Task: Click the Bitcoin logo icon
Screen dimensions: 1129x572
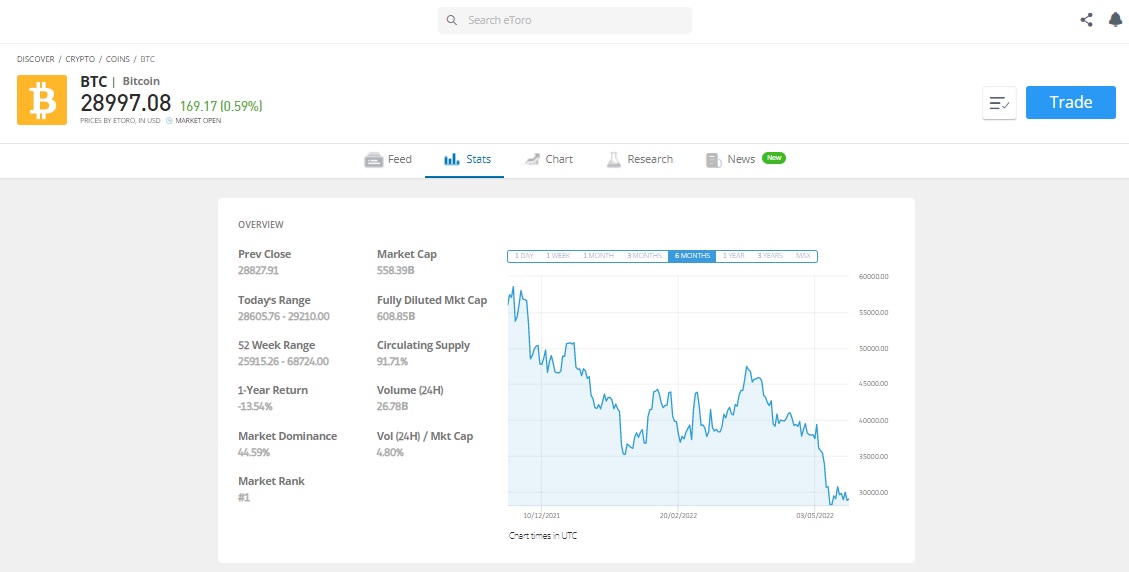Action: click(x=42, y=100)
